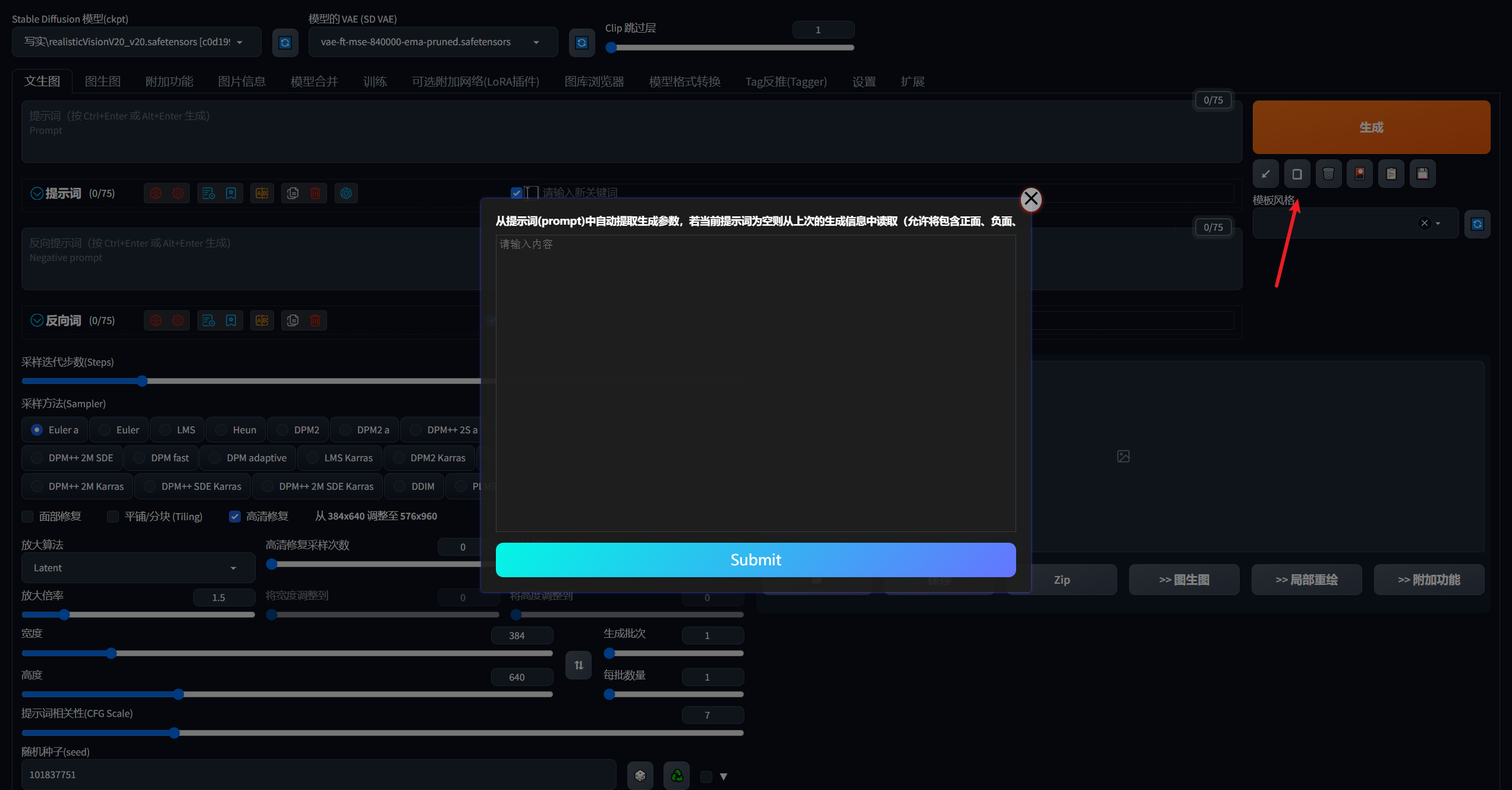
Task: Click red trash icon in 提示词 toolbar
Action: (315, 193)
